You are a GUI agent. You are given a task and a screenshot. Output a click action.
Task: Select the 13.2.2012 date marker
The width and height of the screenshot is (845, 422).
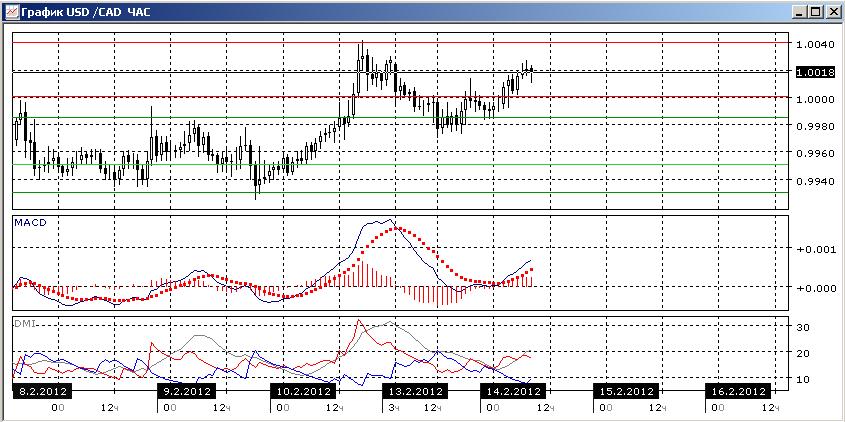[414, 391]
